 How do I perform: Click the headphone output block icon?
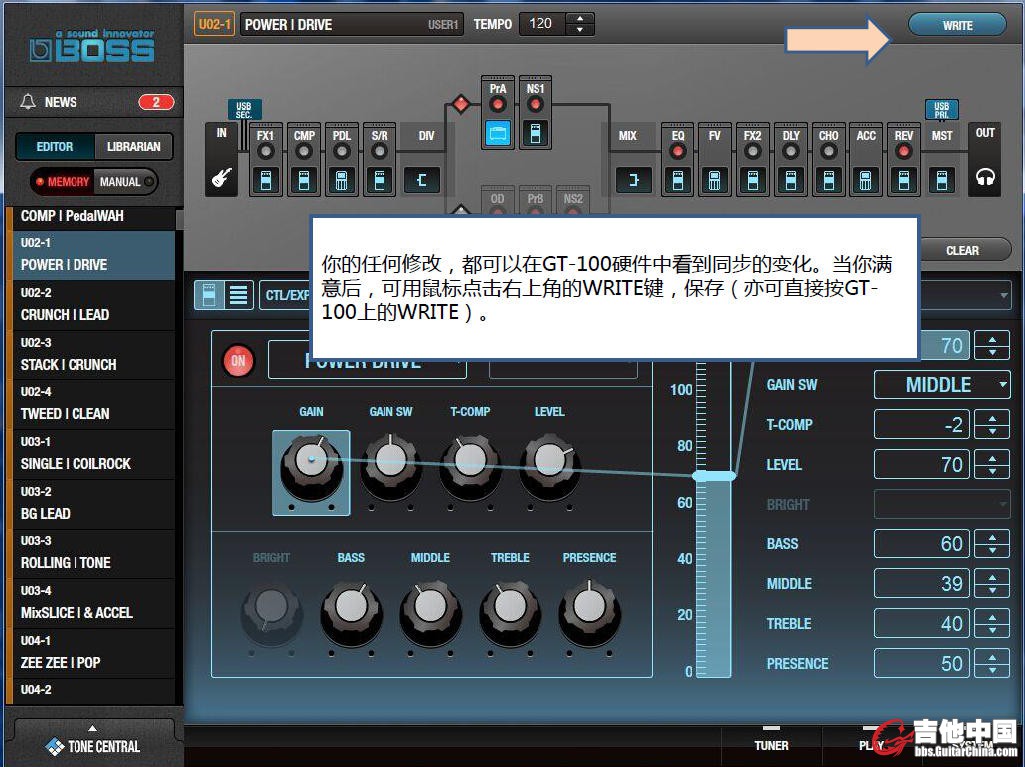tap(985, 179)
